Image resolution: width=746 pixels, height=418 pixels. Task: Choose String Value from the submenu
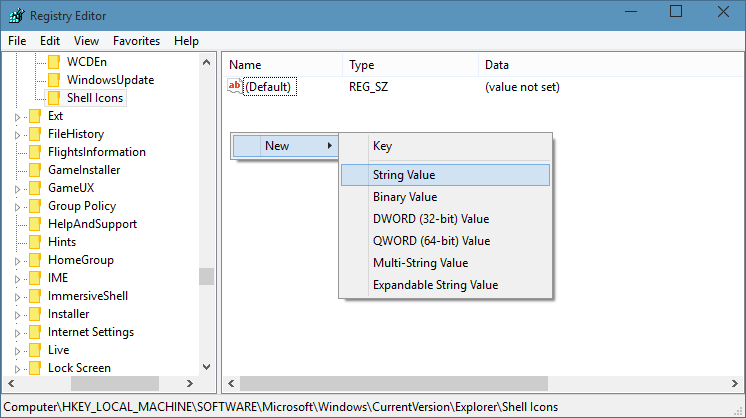[404, 175]
